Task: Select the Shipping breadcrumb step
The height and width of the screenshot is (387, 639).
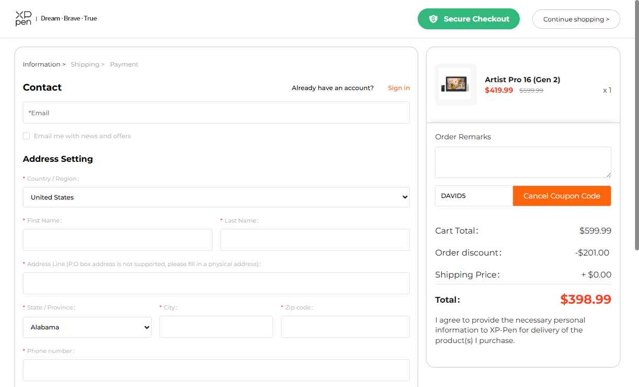Action: pyautogui.click(x=87, y=64)
